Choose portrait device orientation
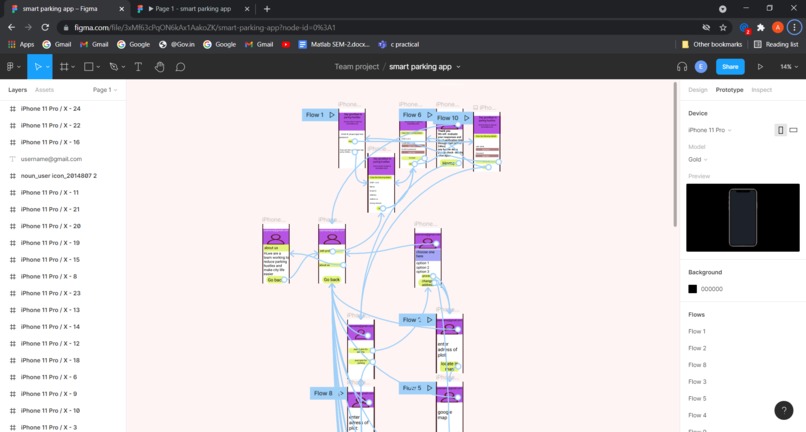806x432 pixels. coord(780,130)
